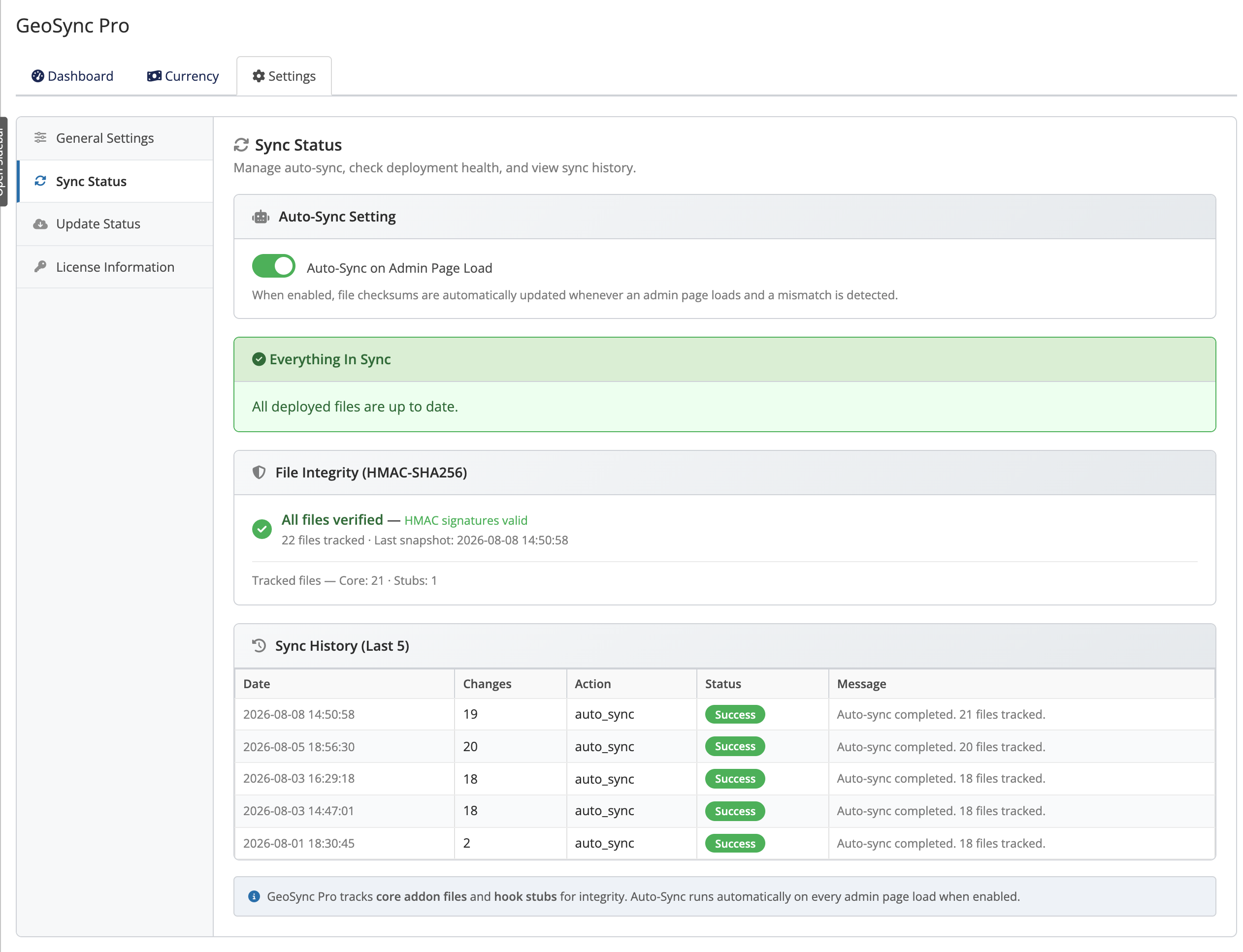Click message 'Auto-sync completed. 20 files tracked.'

[x=941, y=747]
